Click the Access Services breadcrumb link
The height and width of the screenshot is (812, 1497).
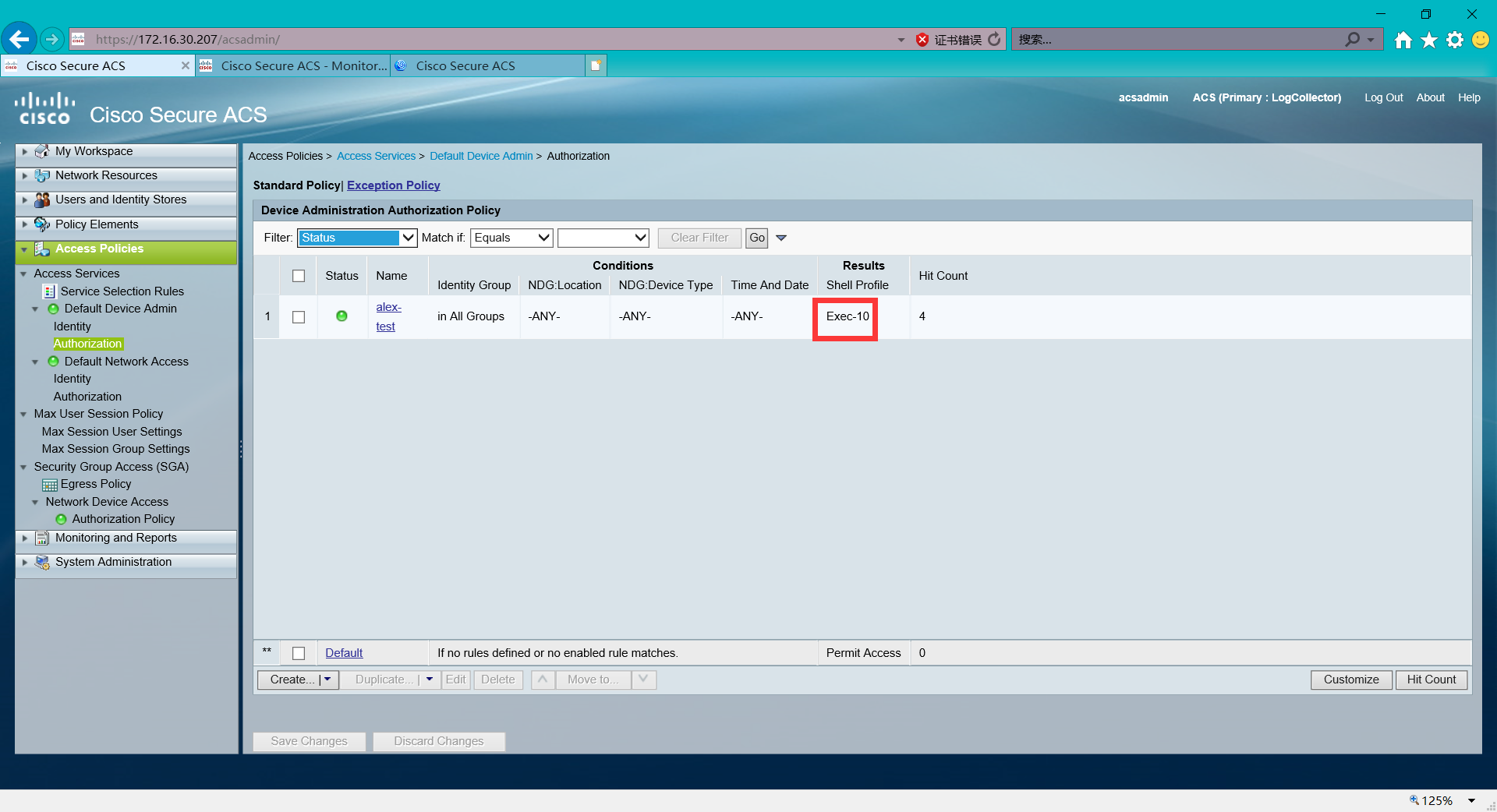point(377,156)
